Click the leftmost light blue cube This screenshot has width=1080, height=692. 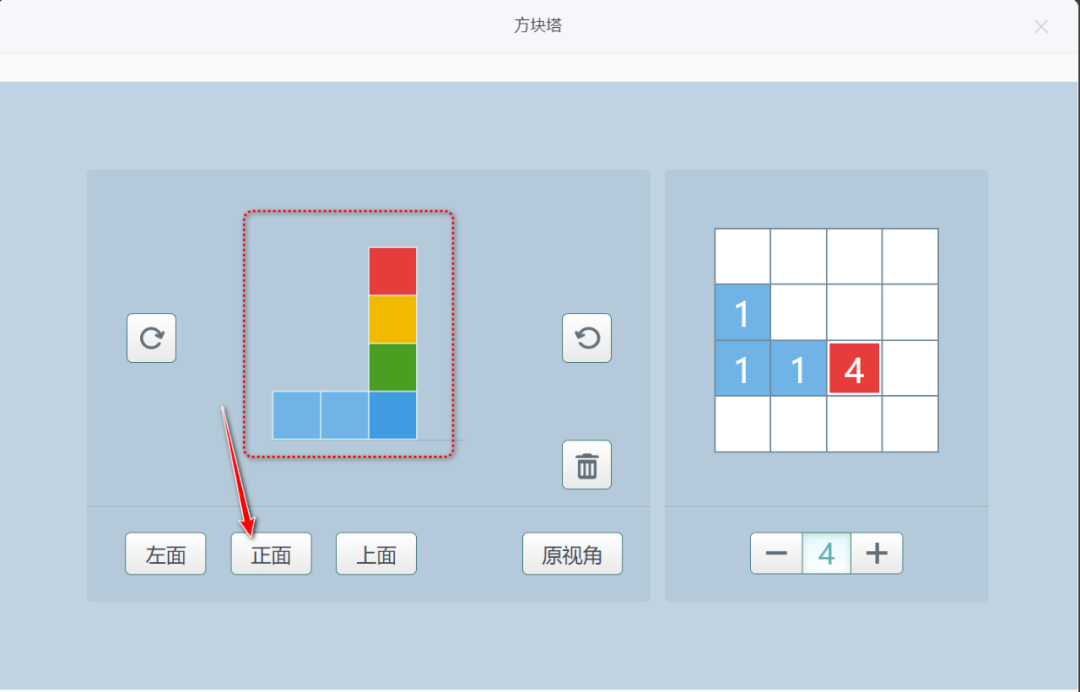(295, 417)
